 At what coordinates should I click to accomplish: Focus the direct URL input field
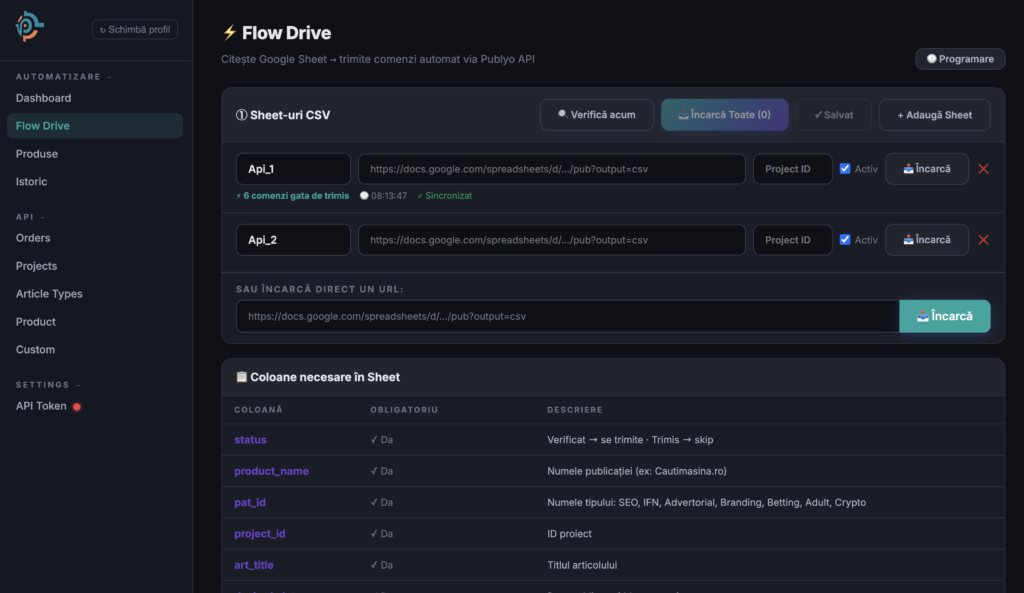coord(567,316)
